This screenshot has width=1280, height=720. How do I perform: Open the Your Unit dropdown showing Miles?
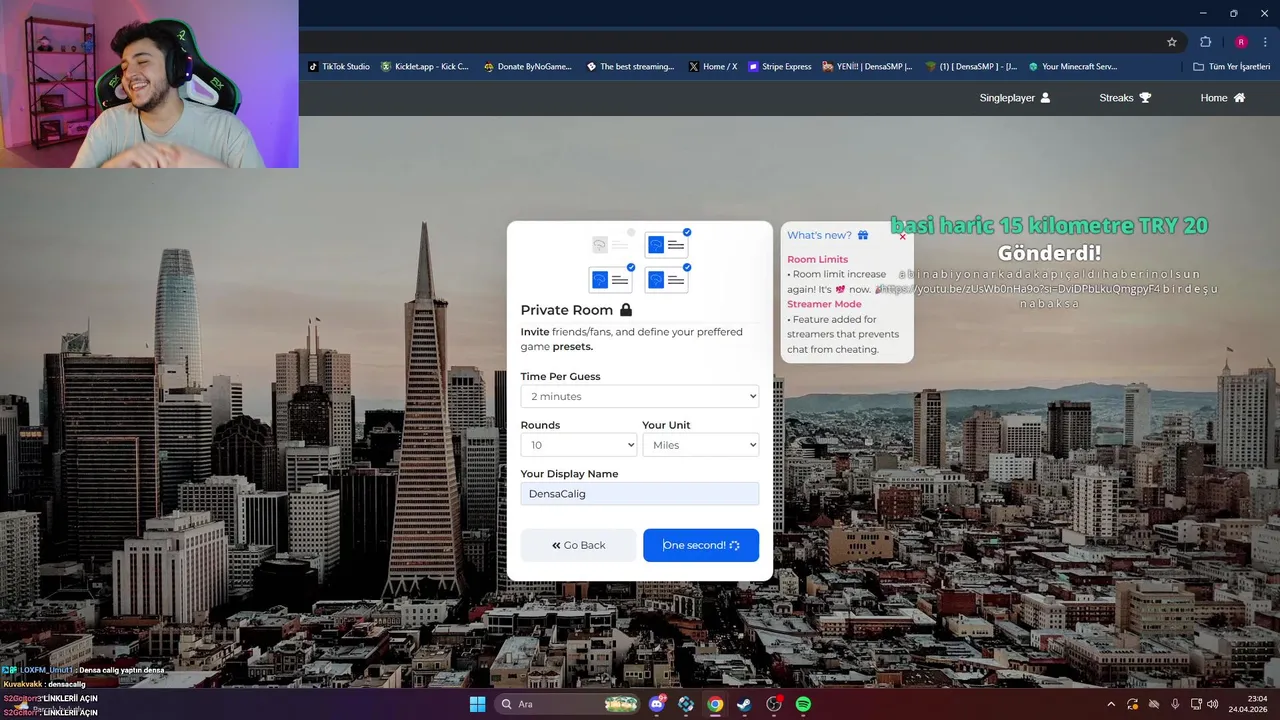coord(701,445)
